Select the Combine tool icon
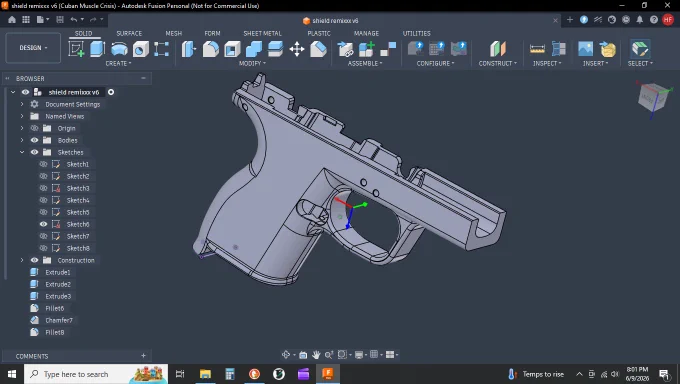The height and width of the screenshot is (384, 680). [254, 49]
